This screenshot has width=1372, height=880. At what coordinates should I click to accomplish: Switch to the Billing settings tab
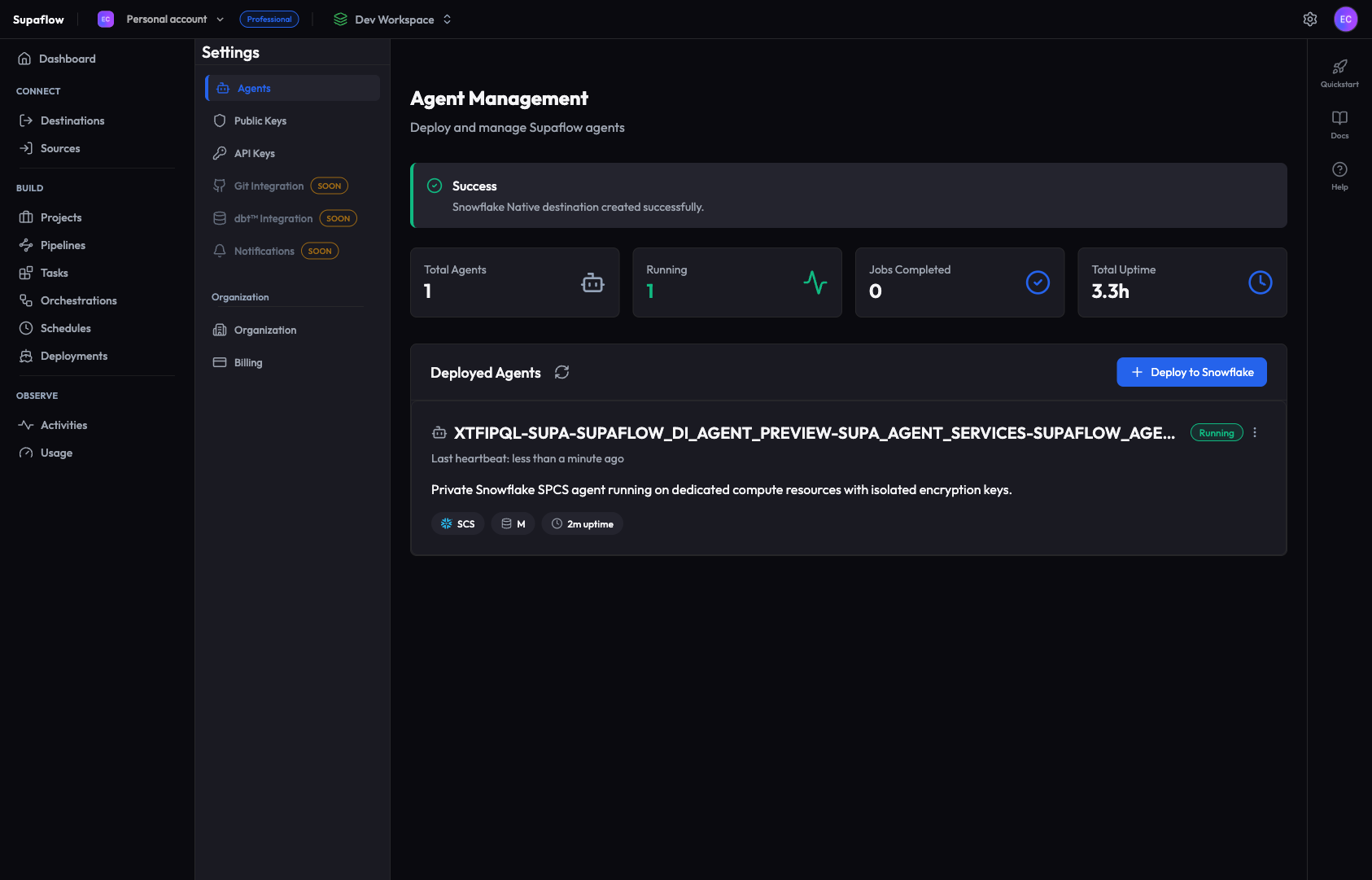247,362
